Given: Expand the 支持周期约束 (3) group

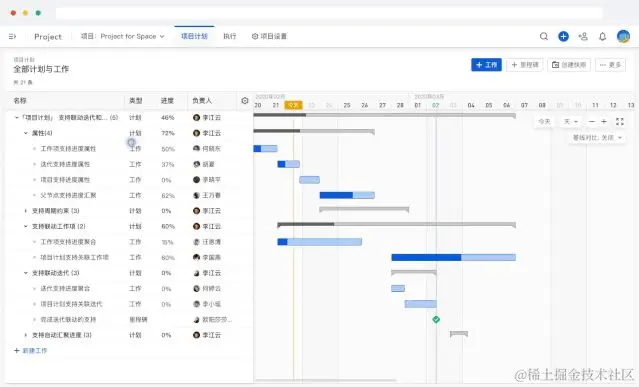Looking at the screenshot, I should click(x=26, y=211).
